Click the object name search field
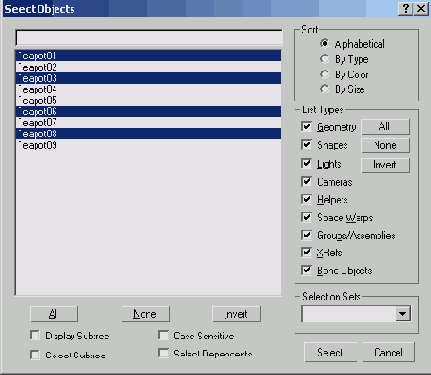The width and height of the screenshot is (431, 375). click(149, 38)
